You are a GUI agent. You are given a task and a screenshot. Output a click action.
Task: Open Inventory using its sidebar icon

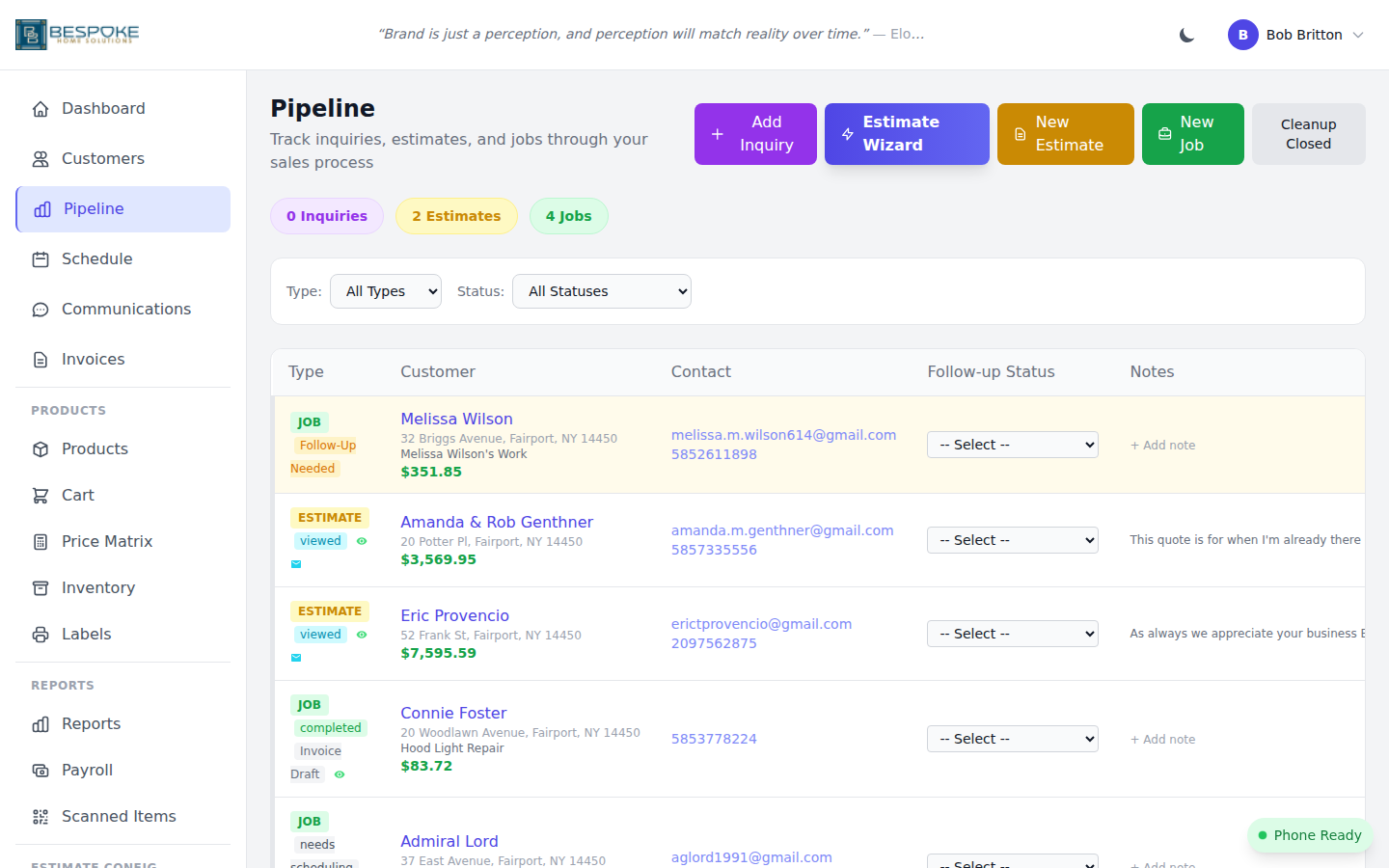tap(39, 587)
